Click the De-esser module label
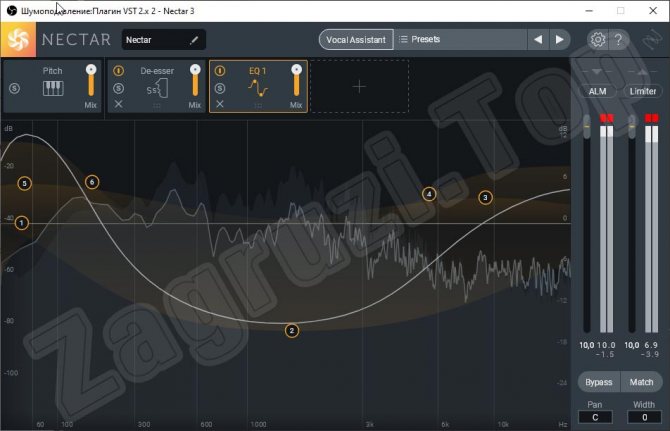Viewport: 670px width, 431px height. pyautogui.click(x=157, y=71)
